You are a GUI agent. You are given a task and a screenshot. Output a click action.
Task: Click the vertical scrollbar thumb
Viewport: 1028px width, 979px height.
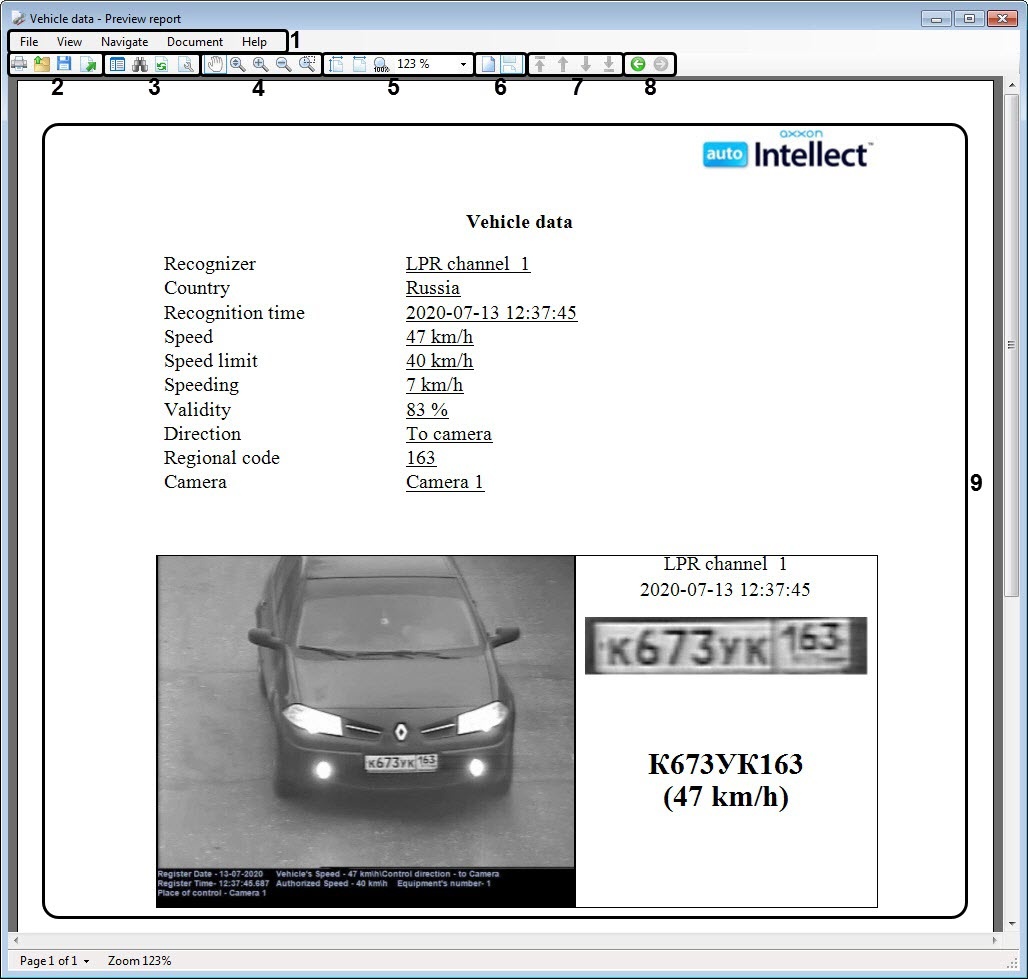click(x=1012, y=344)
